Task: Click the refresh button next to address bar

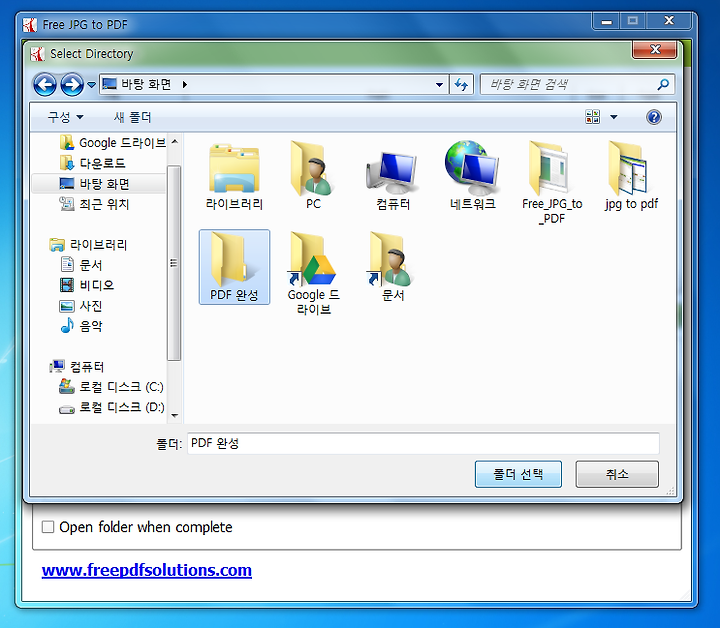Action: (461, 84)
